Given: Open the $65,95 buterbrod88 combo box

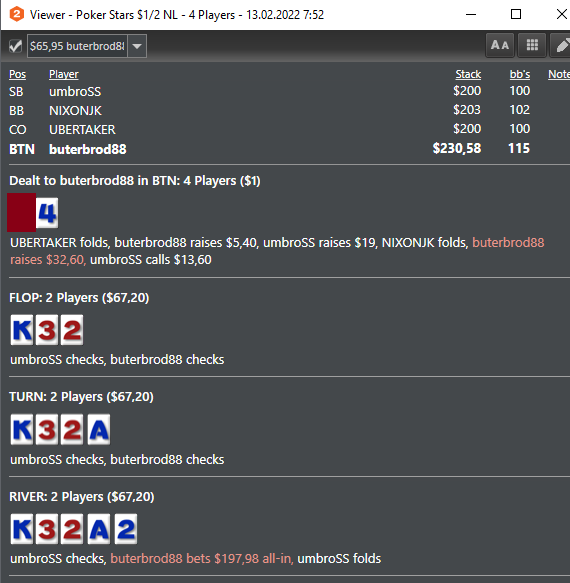Looking at the screenshot, I should point(87,46).
